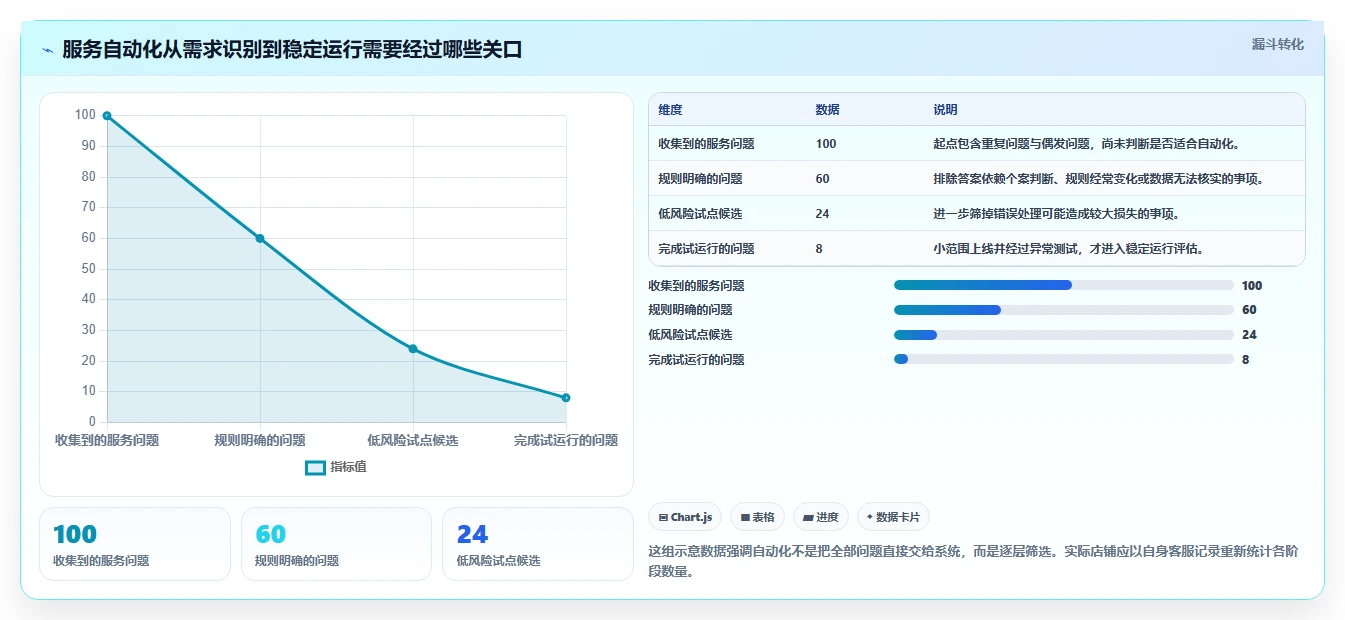Image resolution: width=1345 pixels, height=620 pixels.
Task: Click the progress bar valued 100
Action: coord(1064,285)
